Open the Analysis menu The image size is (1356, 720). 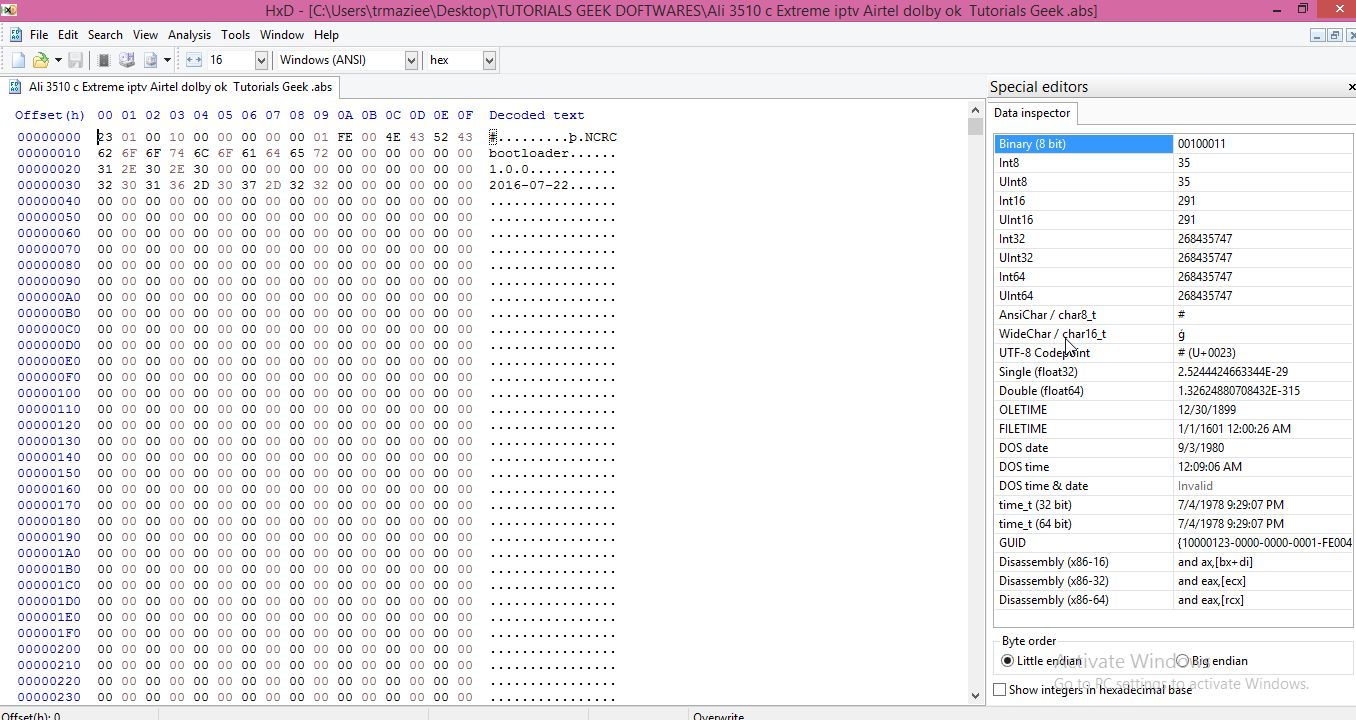point(189,34)
